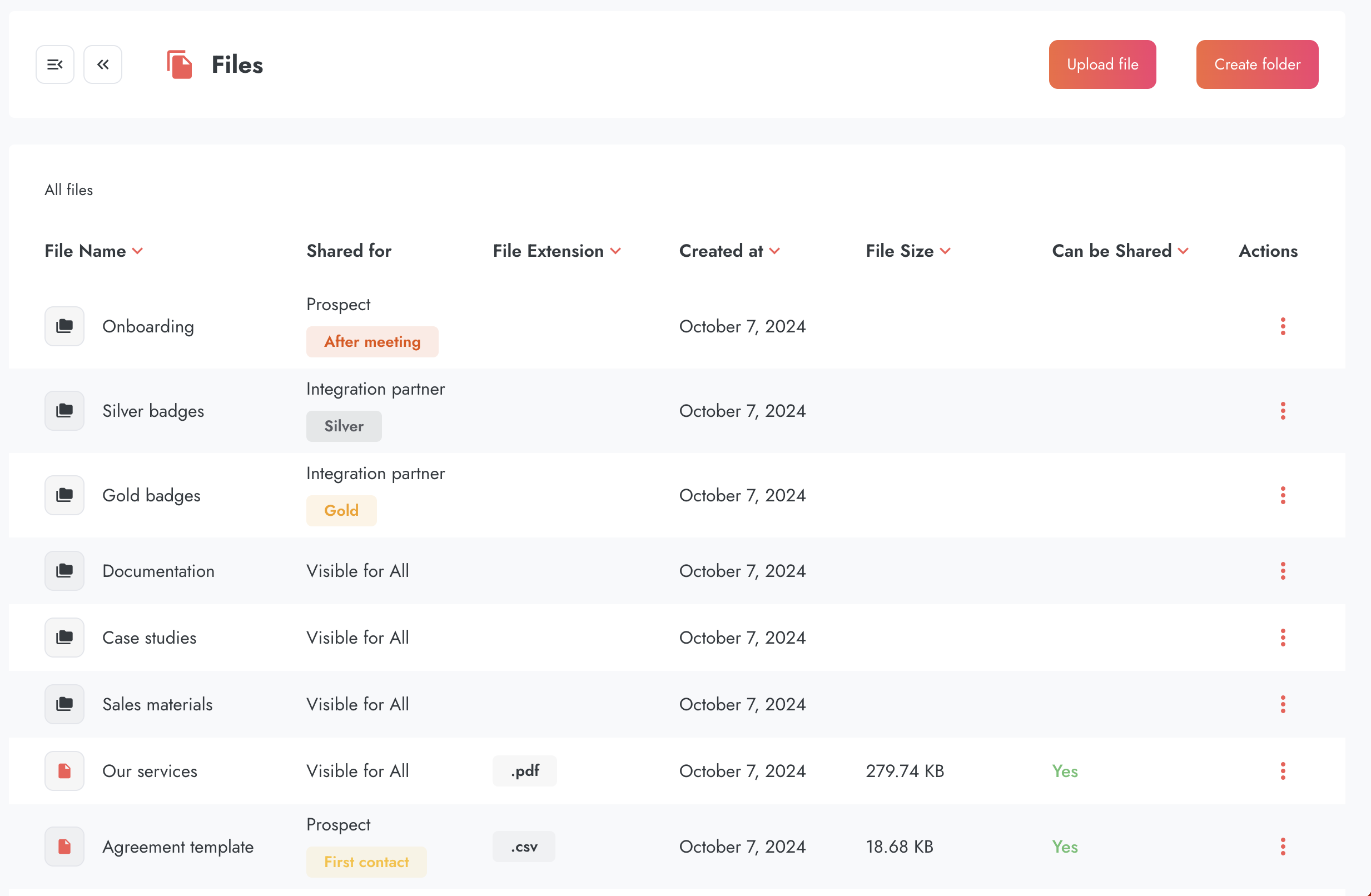The width and height of the screenshot is (1371, 896).
Task: Click the First contact tag
Action: pyautogui.click(x=366, y=863)
